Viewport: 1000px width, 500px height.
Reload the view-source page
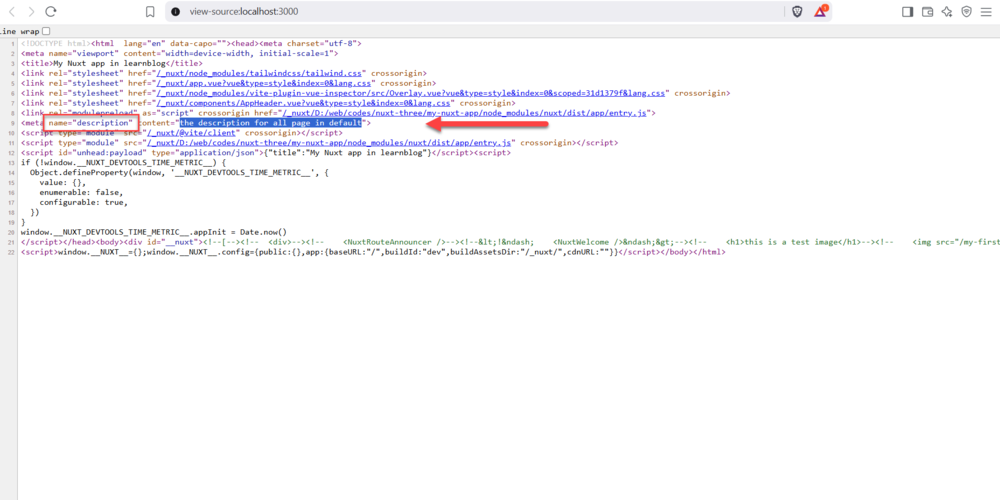tap(51, 11)
